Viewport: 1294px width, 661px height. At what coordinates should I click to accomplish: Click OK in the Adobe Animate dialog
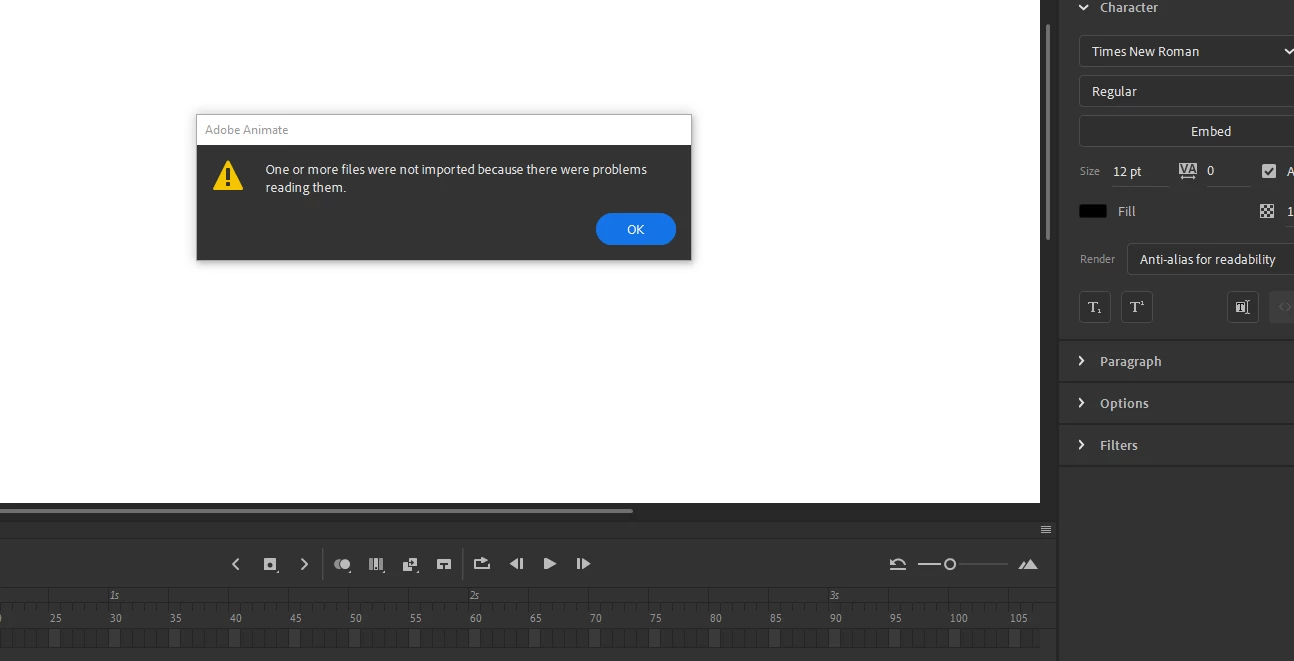click(635, 229)
